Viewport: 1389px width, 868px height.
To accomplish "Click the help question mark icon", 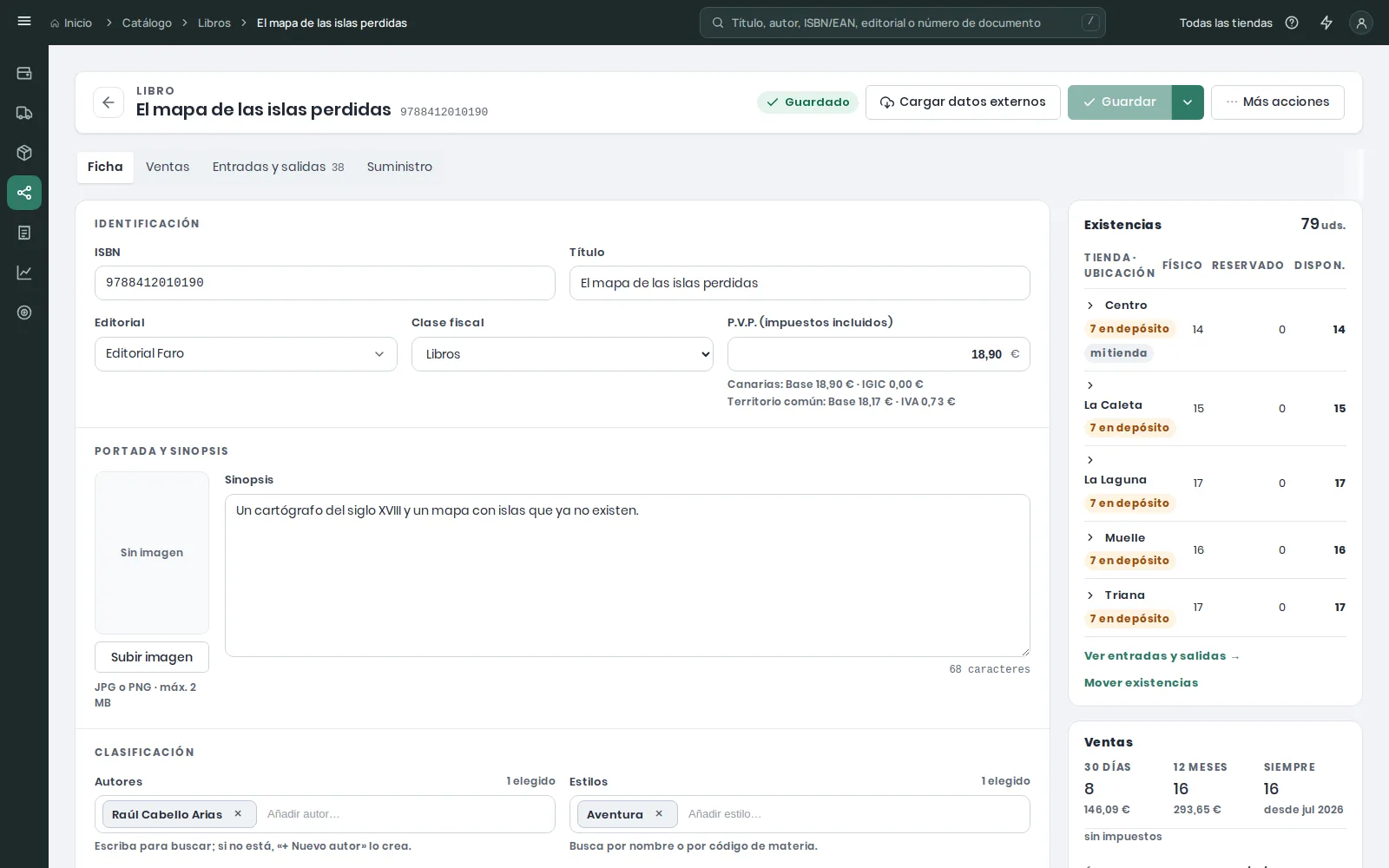I will (x=1292, y=23).
